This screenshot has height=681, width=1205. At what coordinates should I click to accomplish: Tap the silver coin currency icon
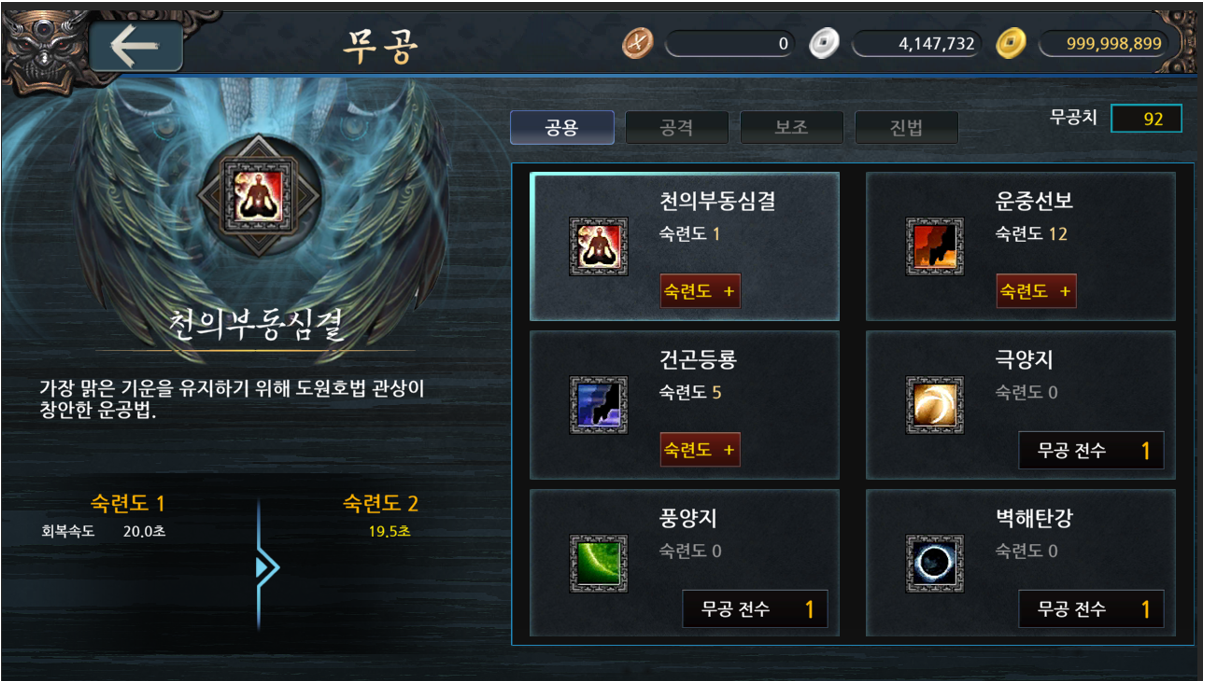tap(825, 43)
